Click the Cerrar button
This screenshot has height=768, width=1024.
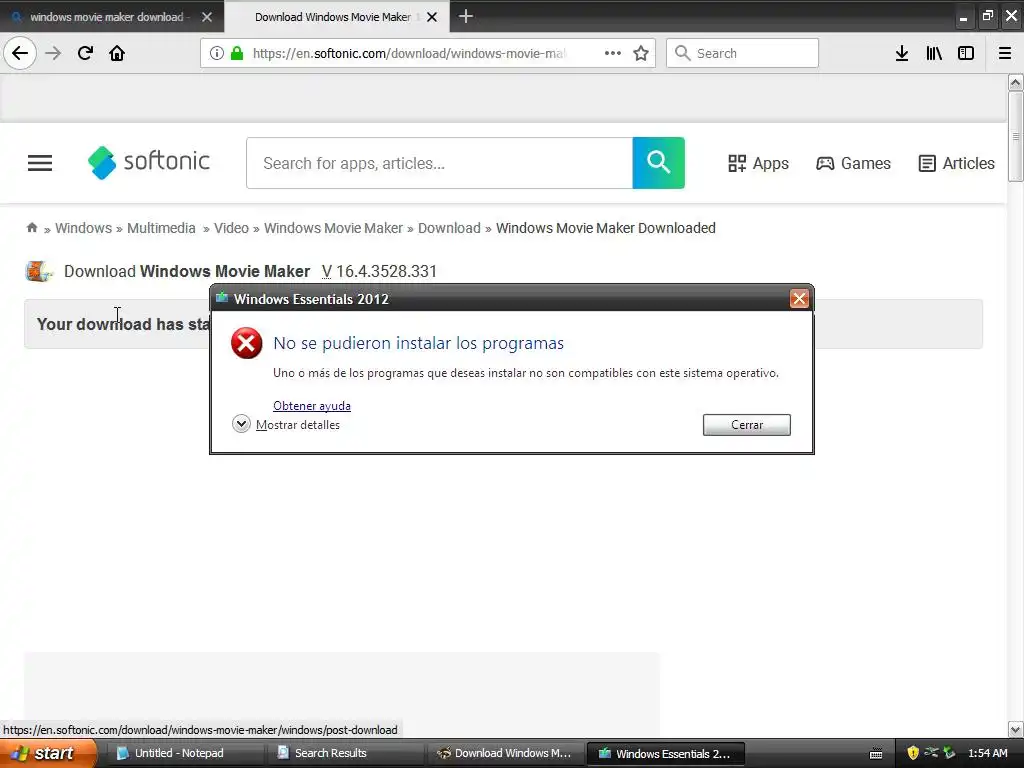click(x=746, y=425)
